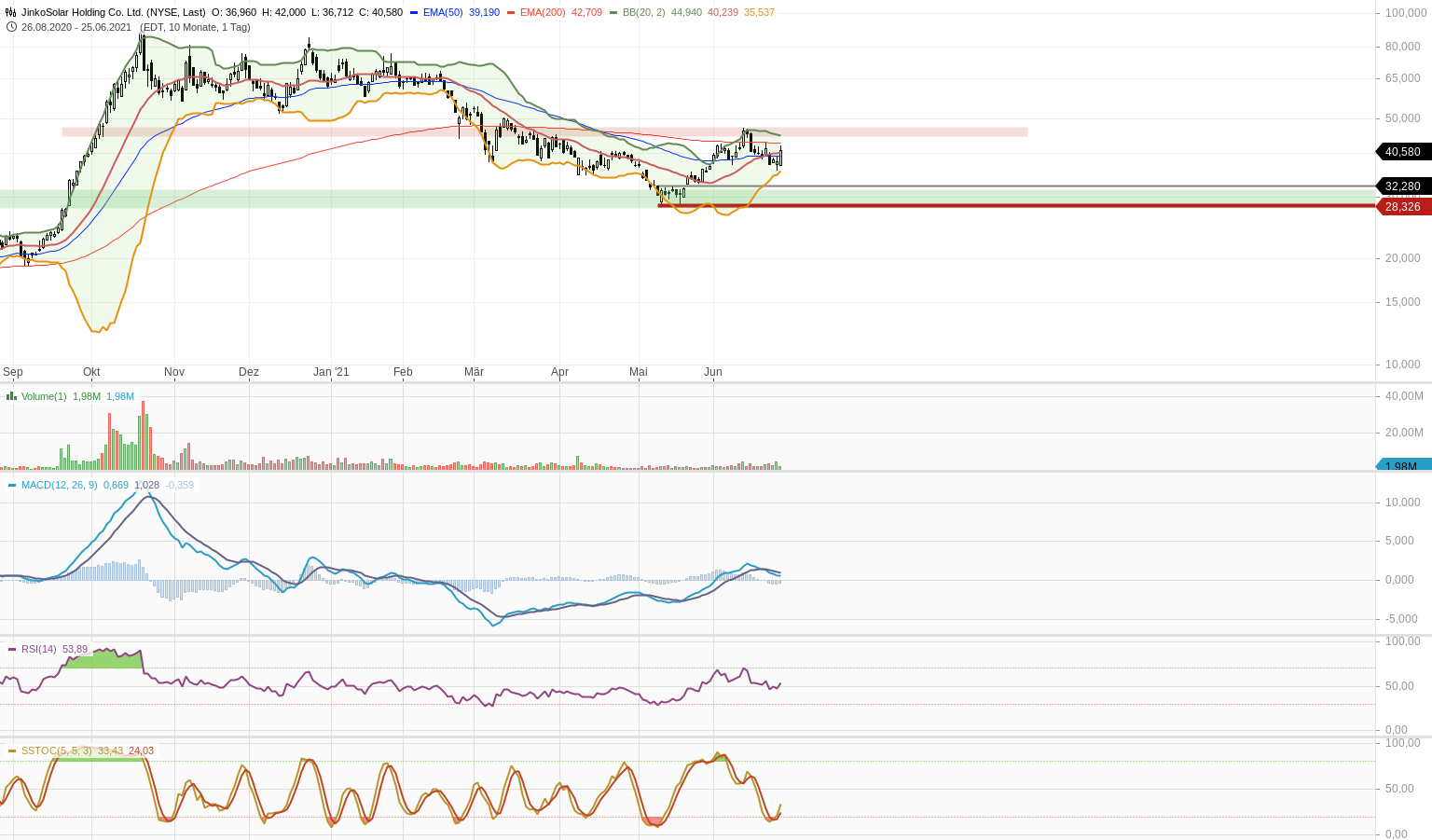Image resolution: width=1432 pixels, height=840 pixels.
Task: Click the 80,000 price axis label
Action: pyautogui.click(x=1403, y=47)
